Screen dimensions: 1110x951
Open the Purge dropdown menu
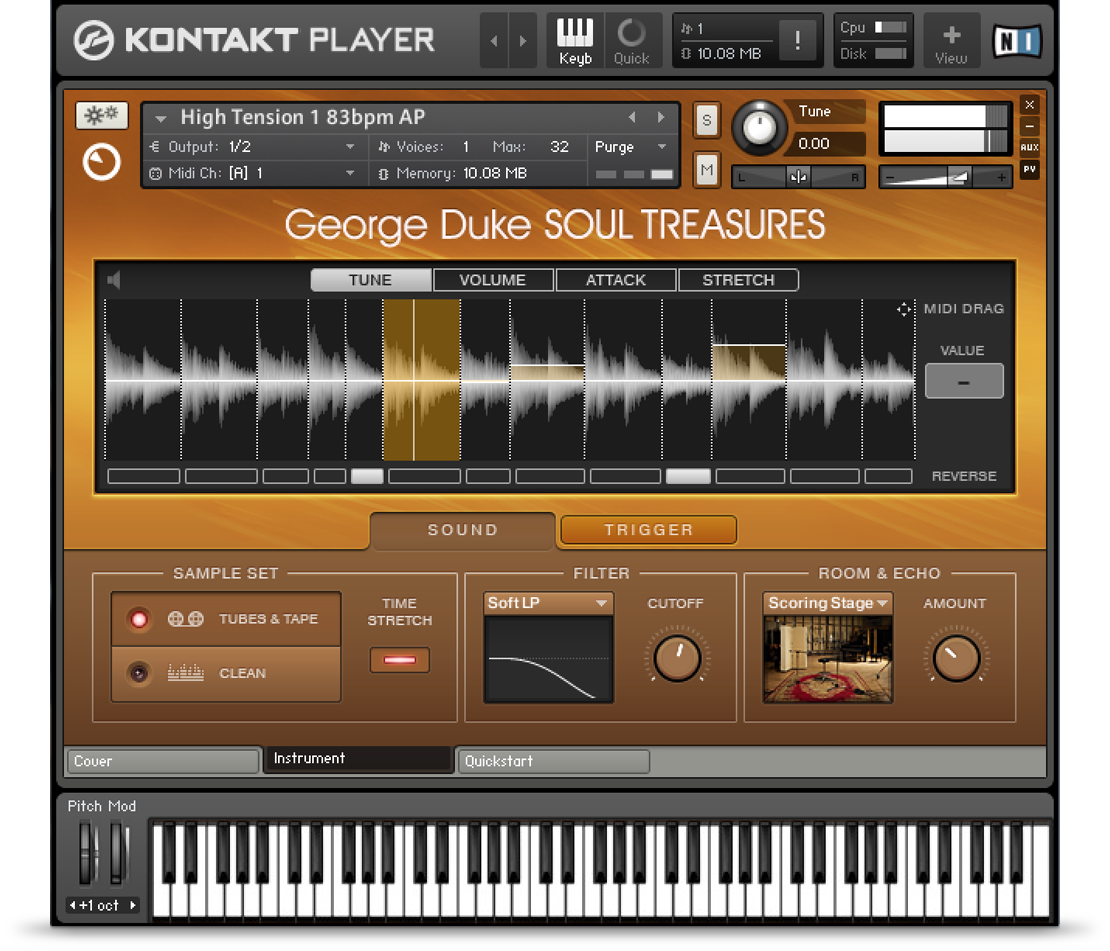pyautogui.click(x=631, y=147)
